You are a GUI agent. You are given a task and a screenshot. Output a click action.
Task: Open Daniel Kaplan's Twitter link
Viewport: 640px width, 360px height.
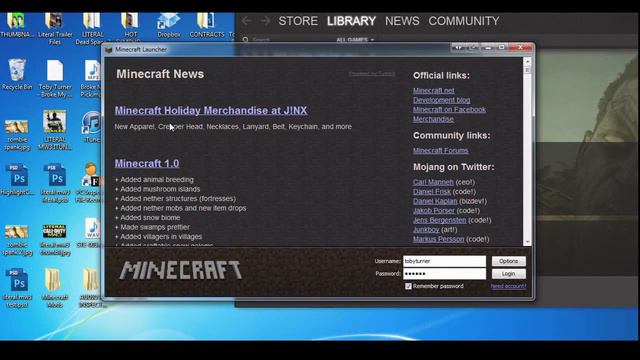435,201
